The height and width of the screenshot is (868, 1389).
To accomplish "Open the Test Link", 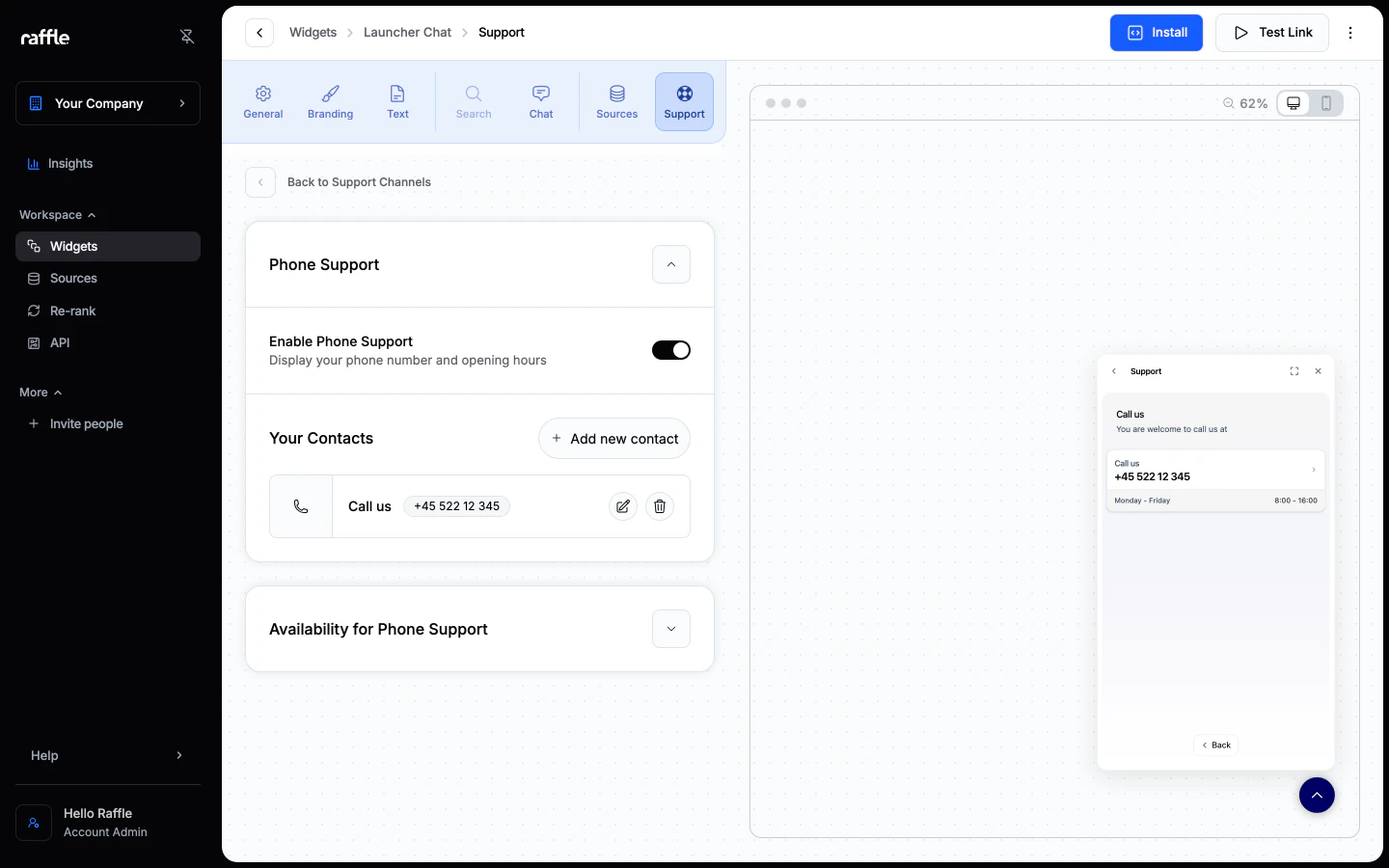I will [x=1272, y=33].
